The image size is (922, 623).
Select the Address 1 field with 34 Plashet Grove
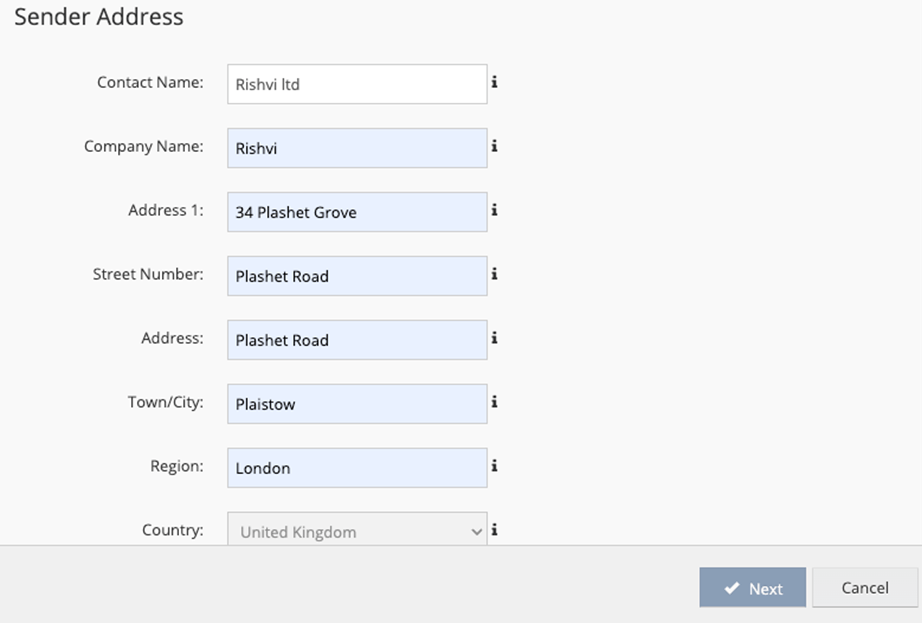point(357,212)
